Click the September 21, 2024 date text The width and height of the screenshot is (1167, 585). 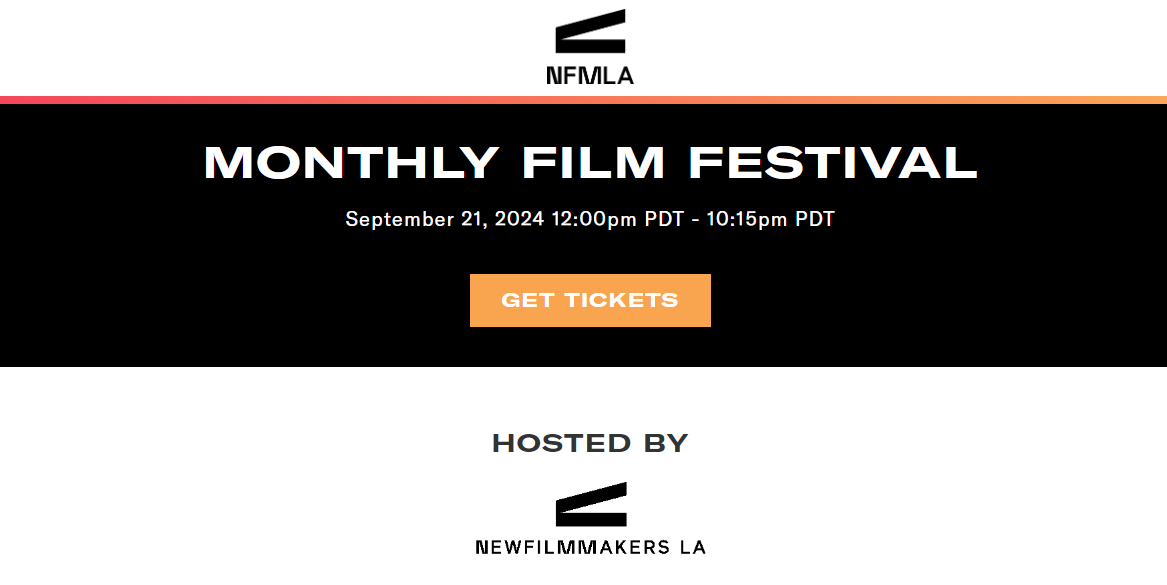click(444, 220)
